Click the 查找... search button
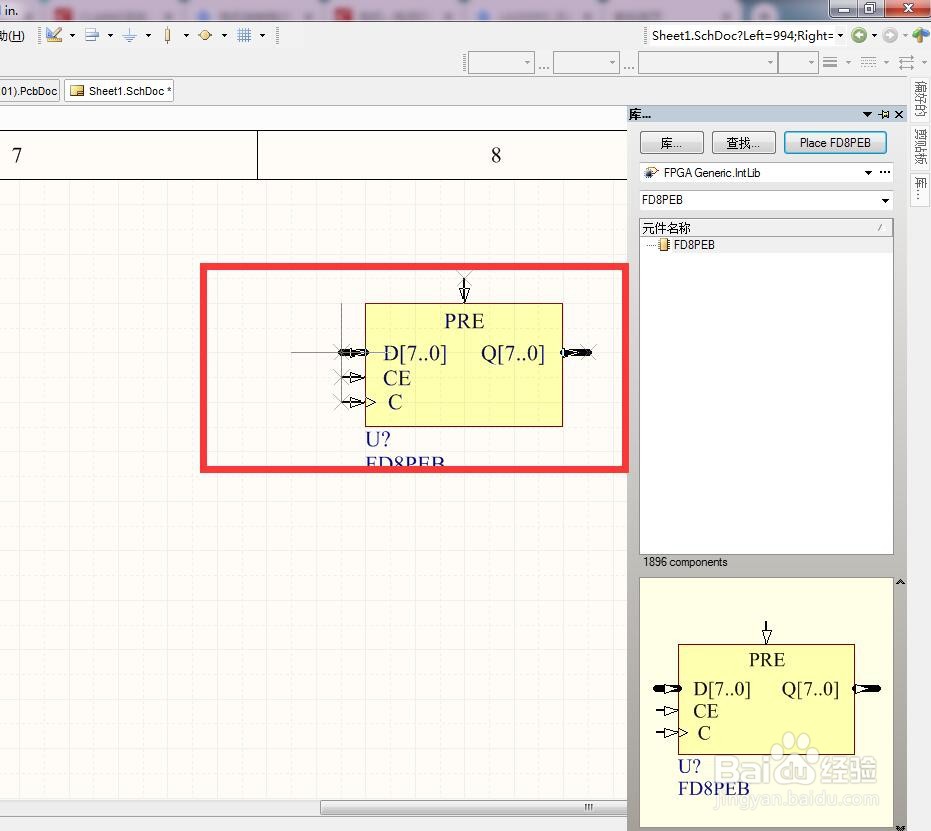The width and height of the screenshot is (931, 831). tap(743, 143)
